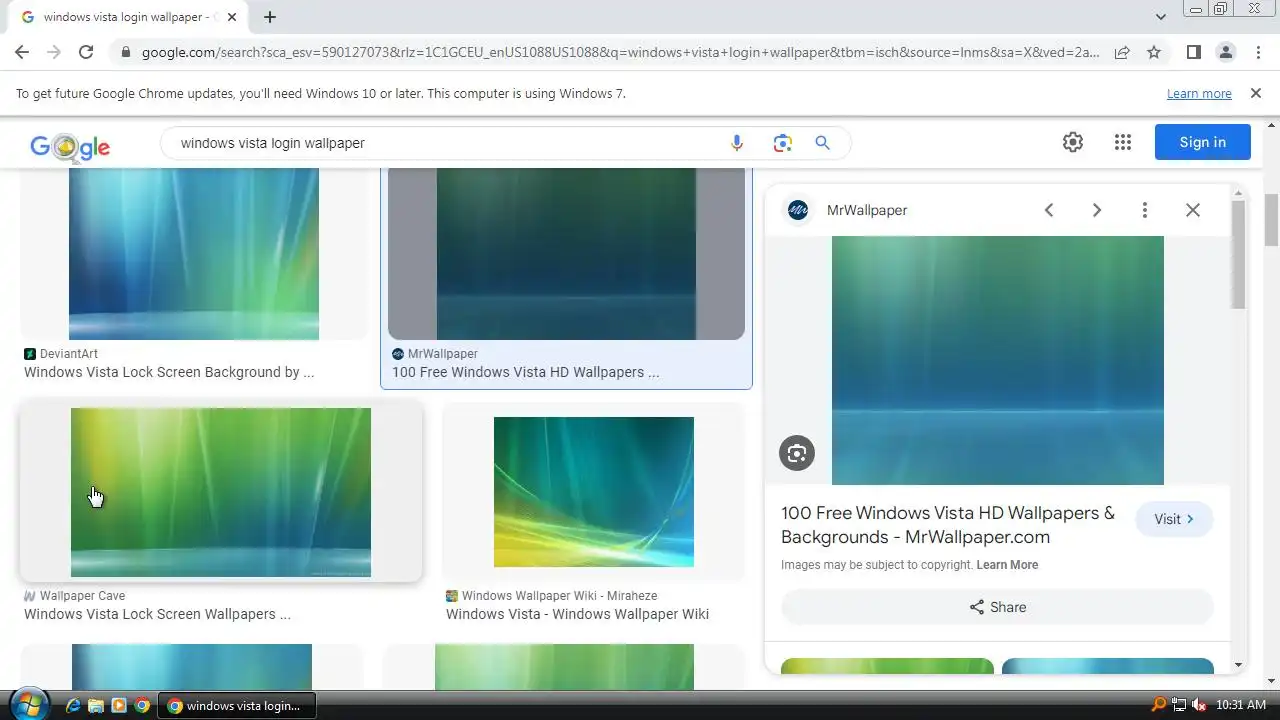Launch Windows Media Player from taskbar
The image size is (1280, 720).
[x=119, y=705]
